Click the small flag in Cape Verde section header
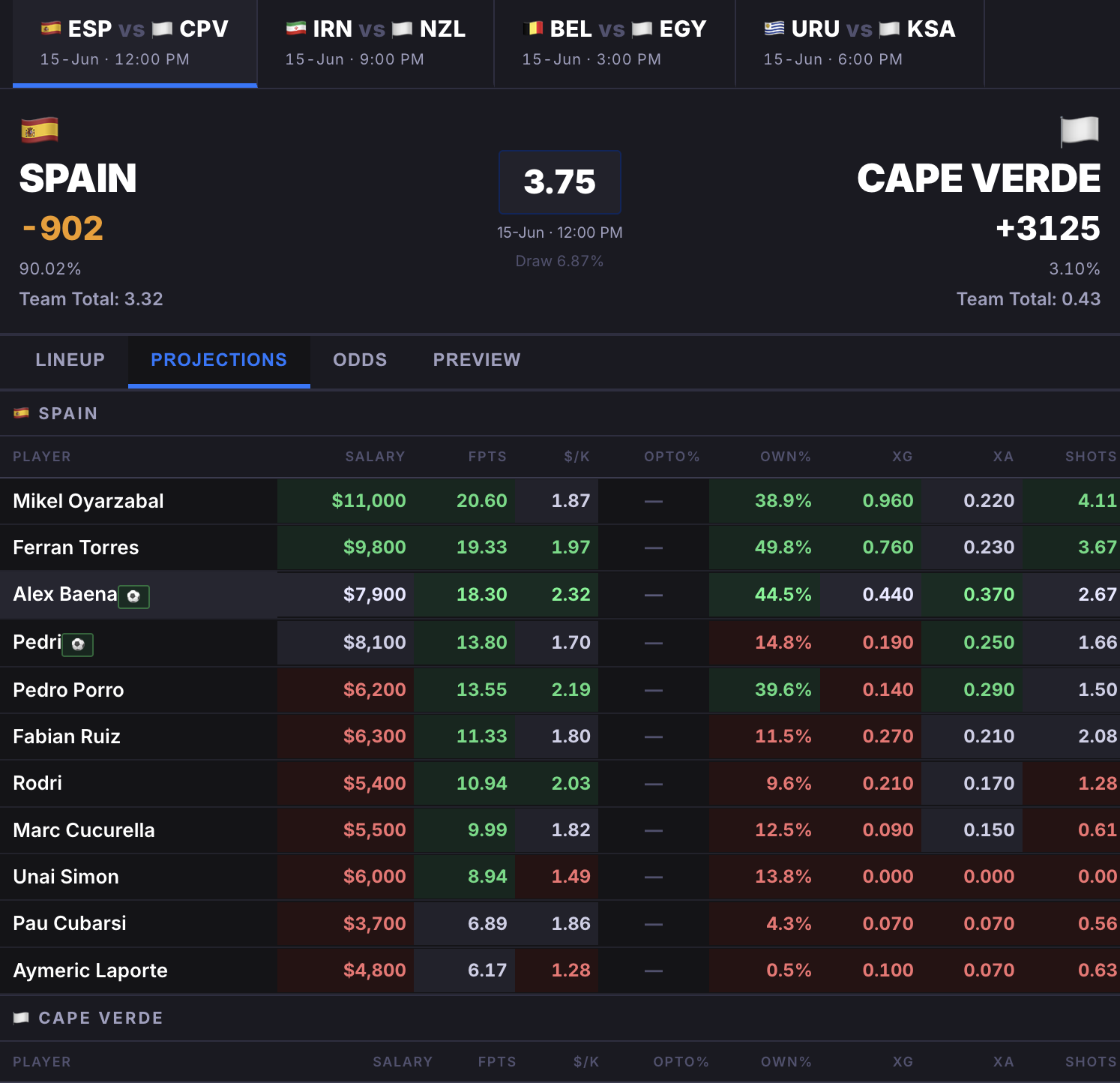 [21, 1018]
